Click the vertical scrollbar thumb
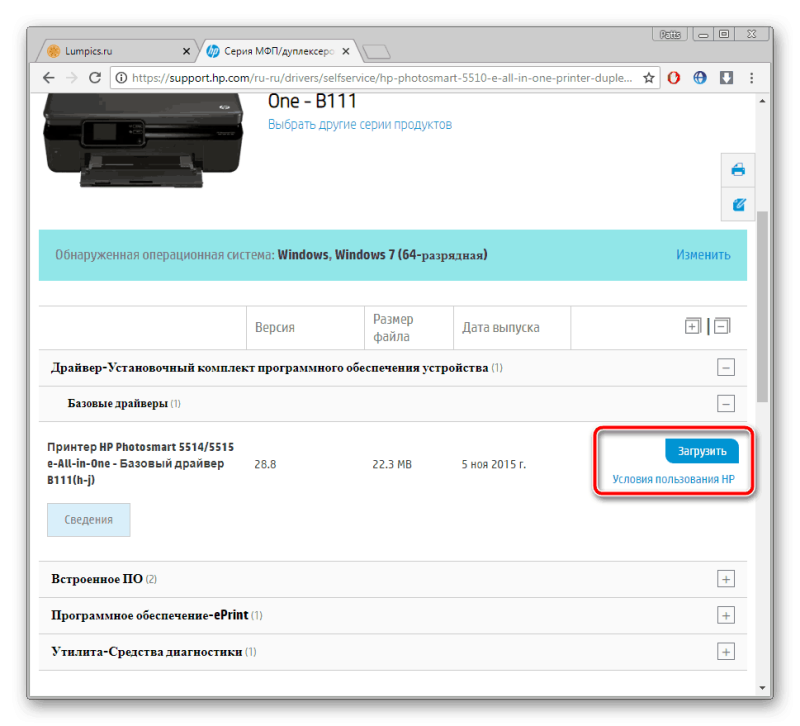Image resolution: width=800 pixels, height=726 pixels. point(762,306)
